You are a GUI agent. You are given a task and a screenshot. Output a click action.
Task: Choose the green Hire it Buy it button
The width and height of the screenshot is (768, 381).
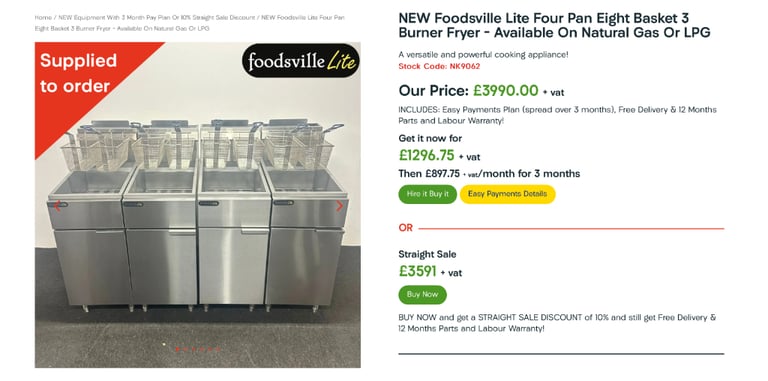428,194
